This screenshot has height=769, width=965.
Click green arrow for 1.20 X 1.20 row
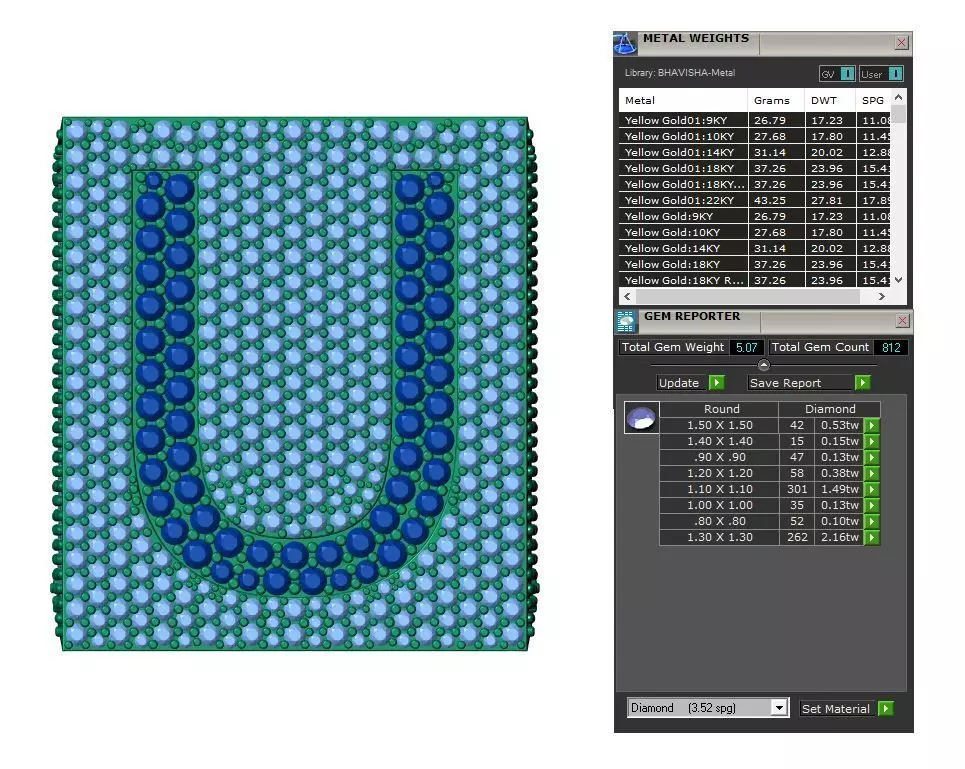(871, 473)
